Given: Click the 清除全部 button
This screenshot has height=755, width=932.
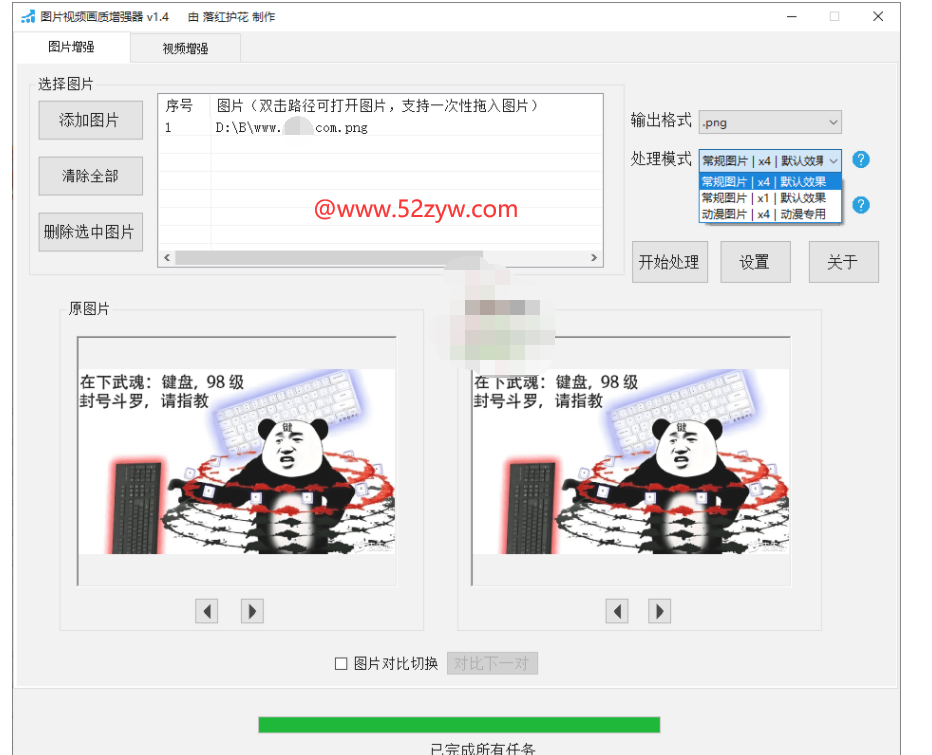Looking at the screenshot, I should tap(90, 176).
